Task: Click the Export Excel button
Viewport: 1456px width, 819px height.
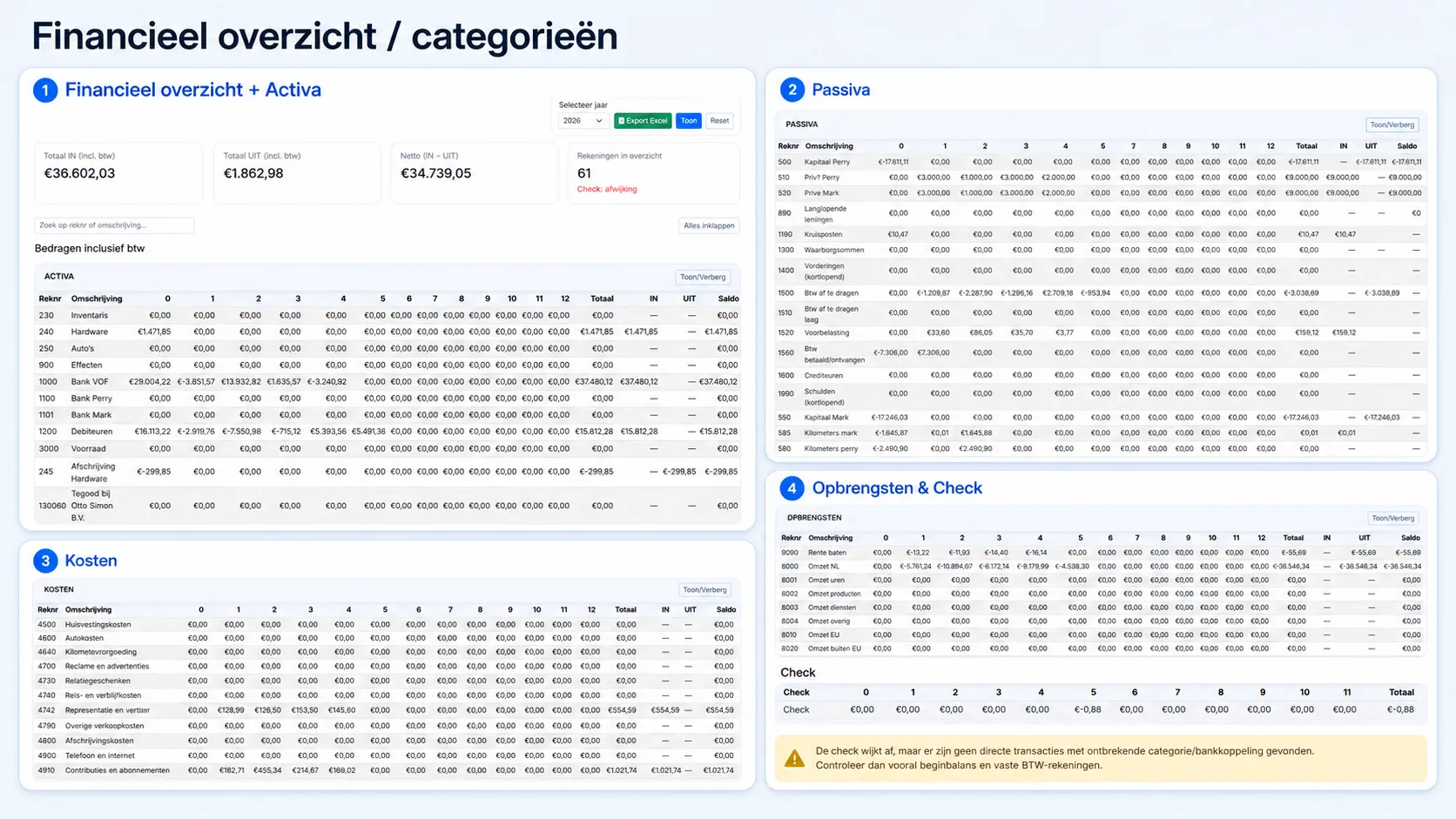Action: 643,121
